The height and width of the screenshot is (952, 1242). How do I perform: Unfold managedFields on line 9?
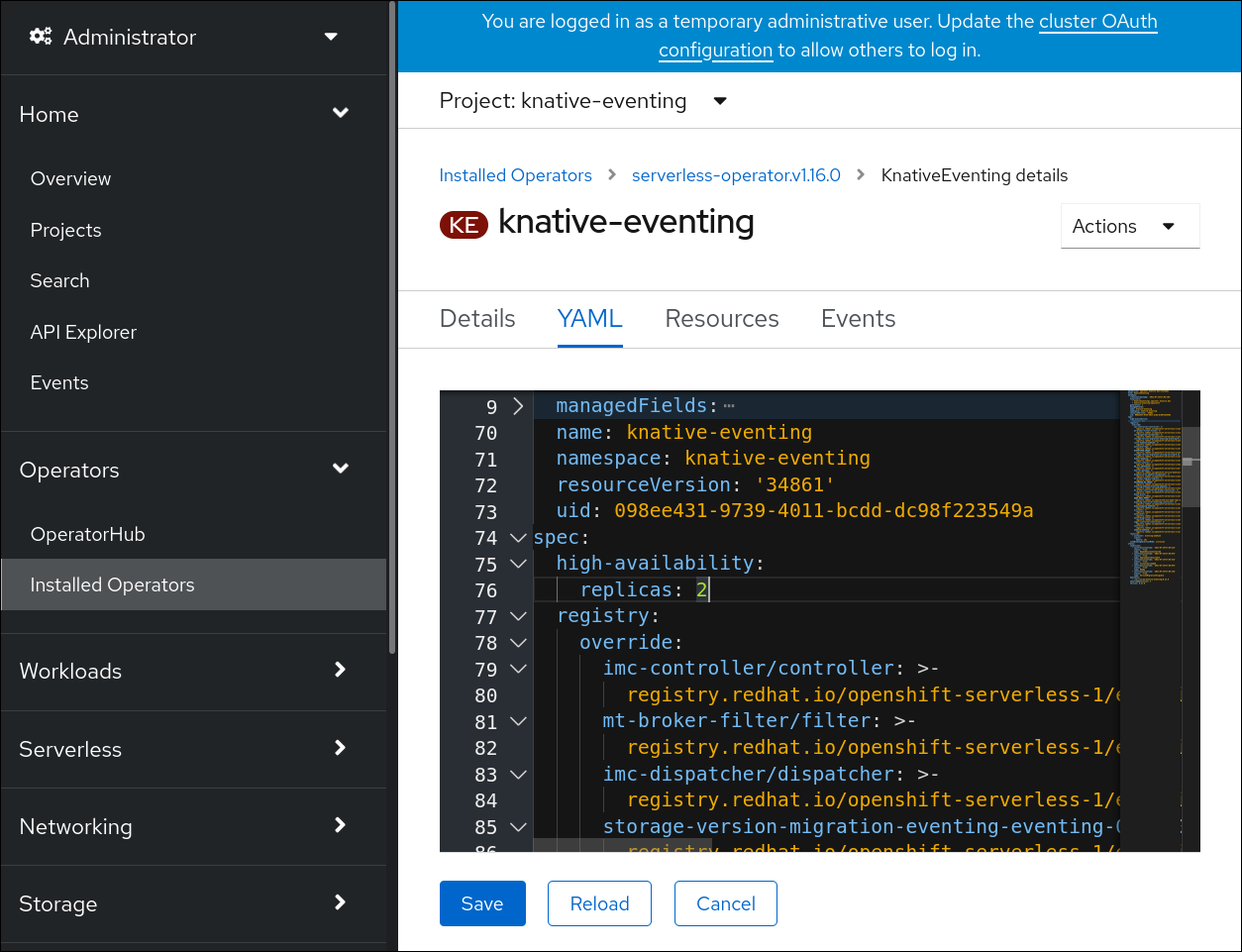[x=518, y=406]
